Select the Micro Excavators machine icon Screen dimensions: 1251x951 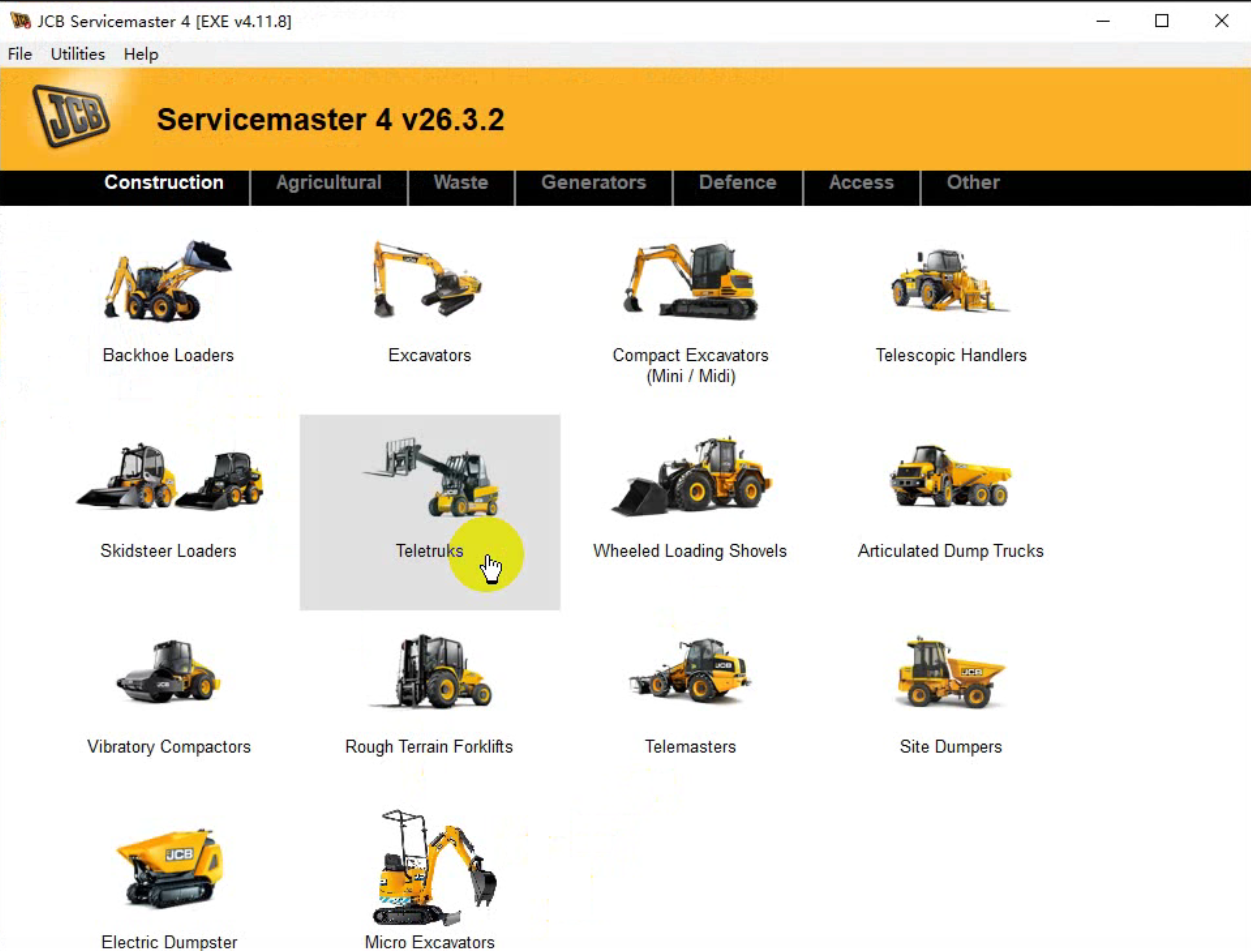click(x=434, y=868)
